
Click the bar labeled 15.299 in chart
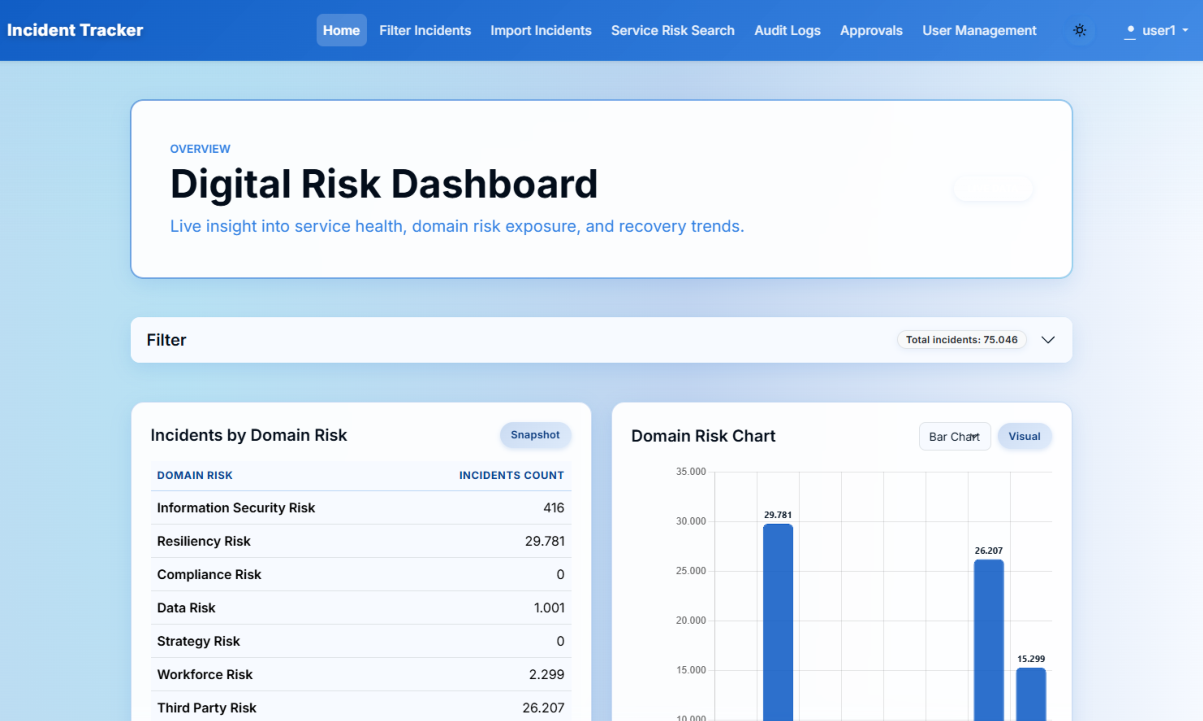(x=1031, y=694)
